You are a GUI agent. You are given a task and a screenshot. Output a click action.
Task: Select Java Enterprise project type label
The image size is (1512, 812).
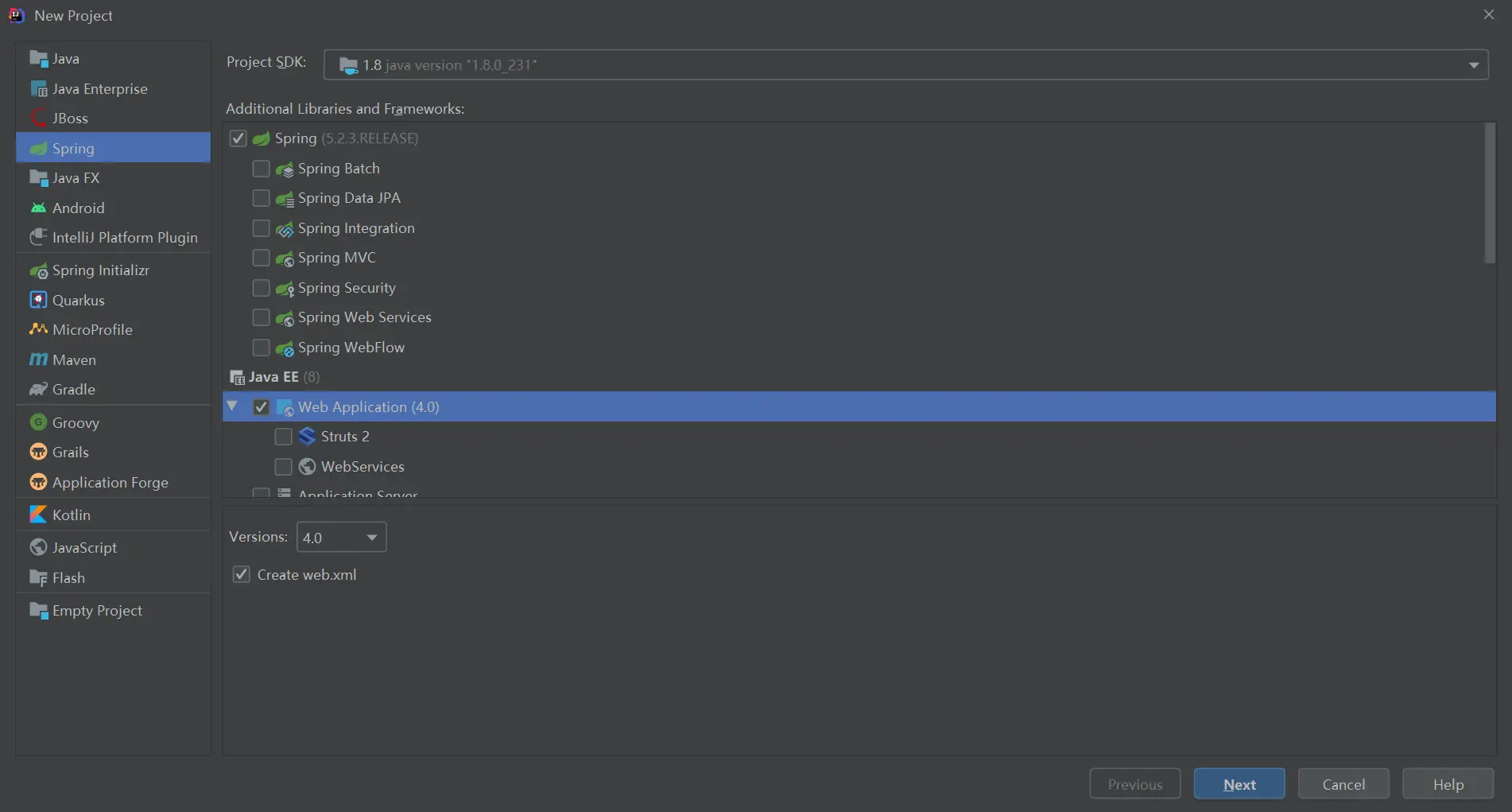pos(100,89)
